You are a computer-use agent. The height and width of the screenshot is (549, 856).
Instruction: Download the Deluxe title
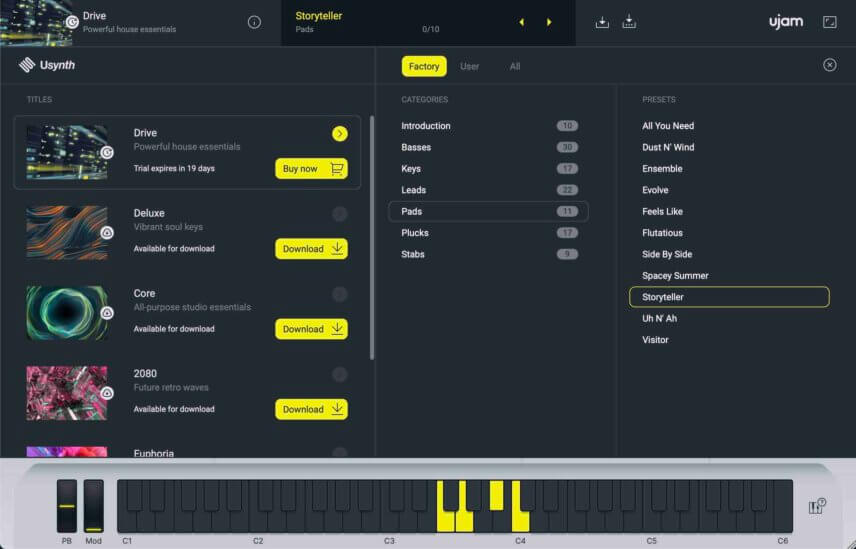[x=311, y=249]
